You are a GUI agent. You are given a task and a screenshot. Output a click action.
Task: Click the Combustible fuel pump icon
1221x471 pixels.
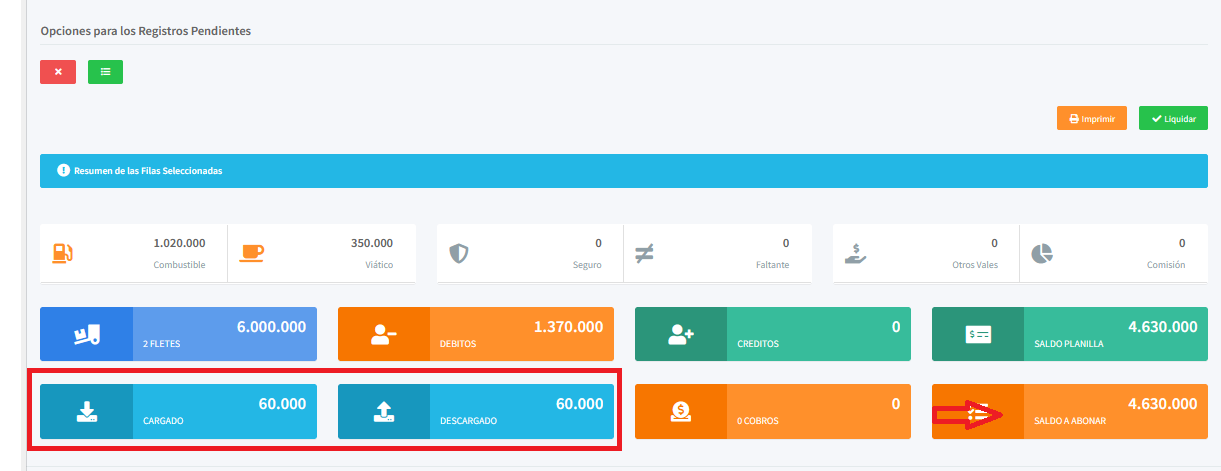pyautogui.click(x=63, y=254)
